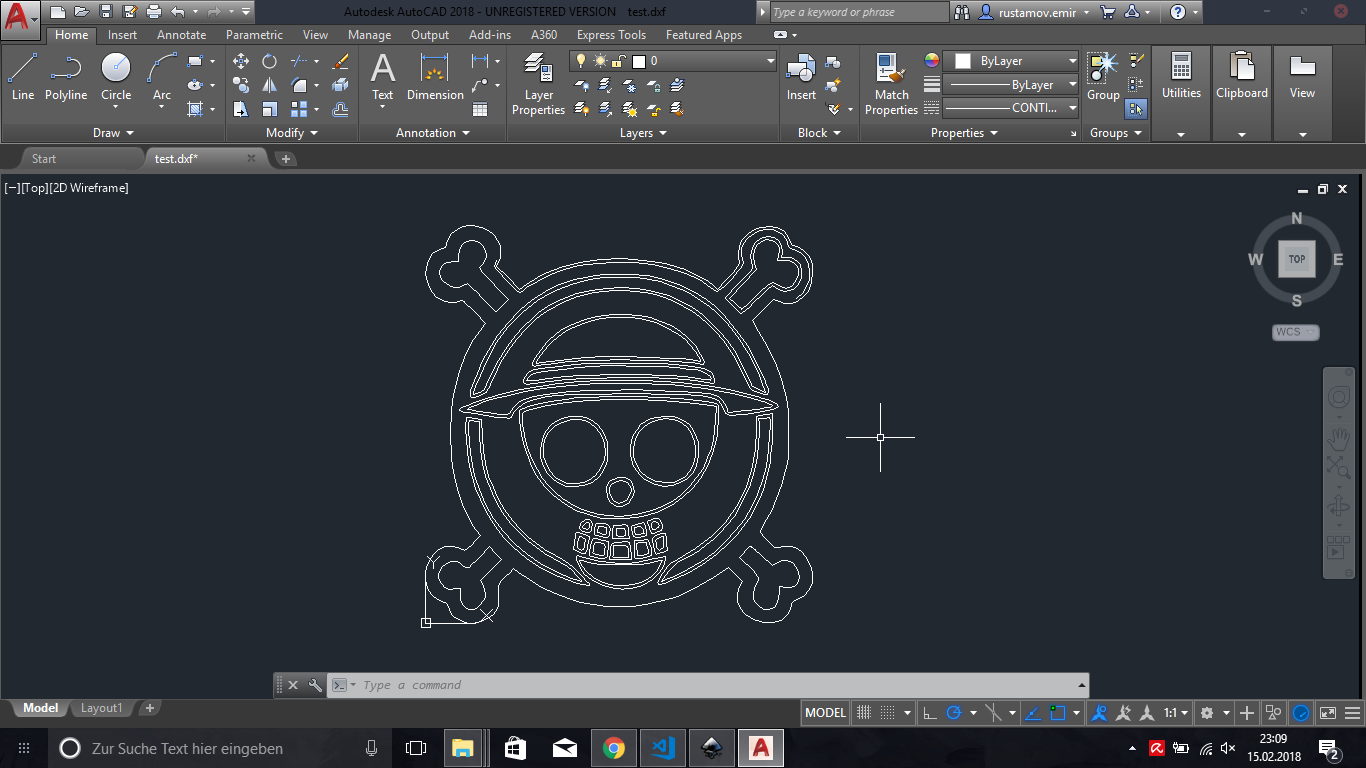Expand the Draw panel
1366x768 pixels.
tap(113, 133)
